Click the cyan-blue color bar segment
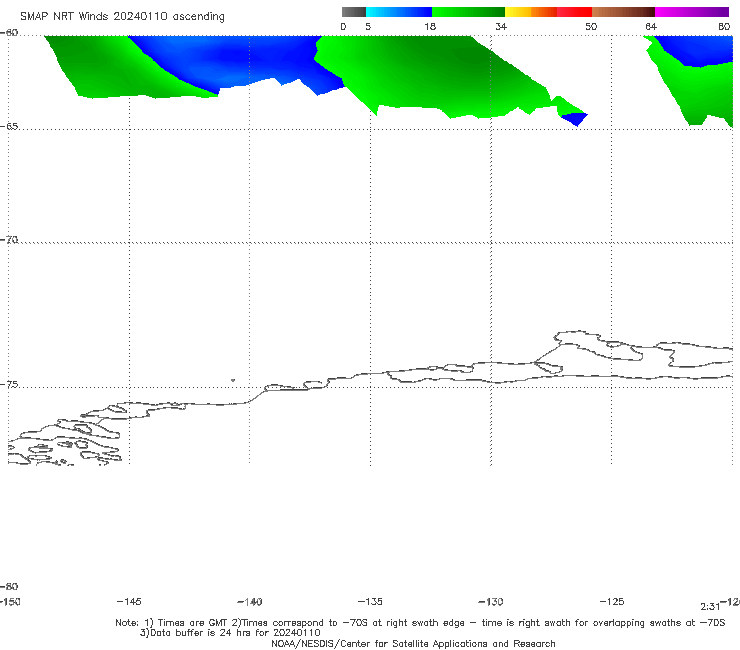 [x=399, y=12]
